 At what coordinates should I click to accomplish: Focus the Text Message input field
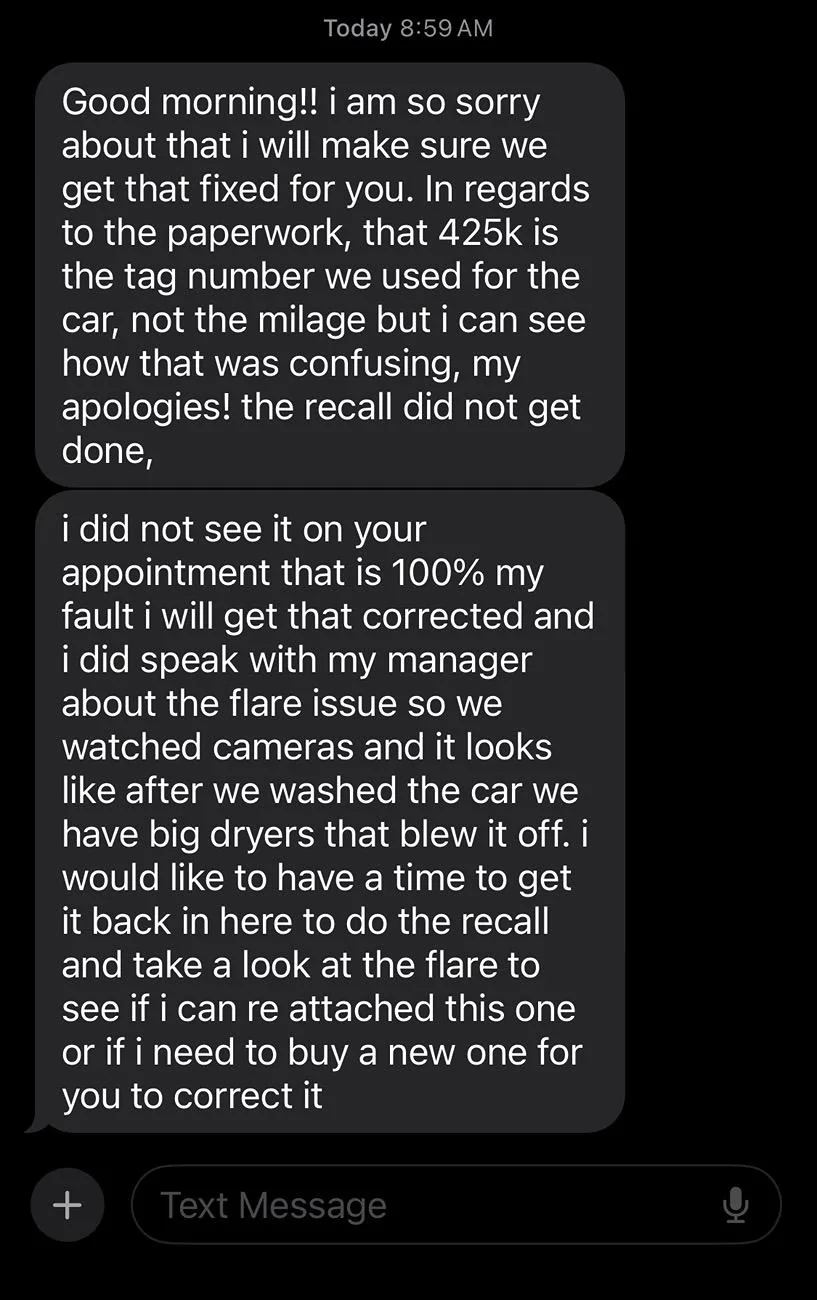(x=456, y=1205)
